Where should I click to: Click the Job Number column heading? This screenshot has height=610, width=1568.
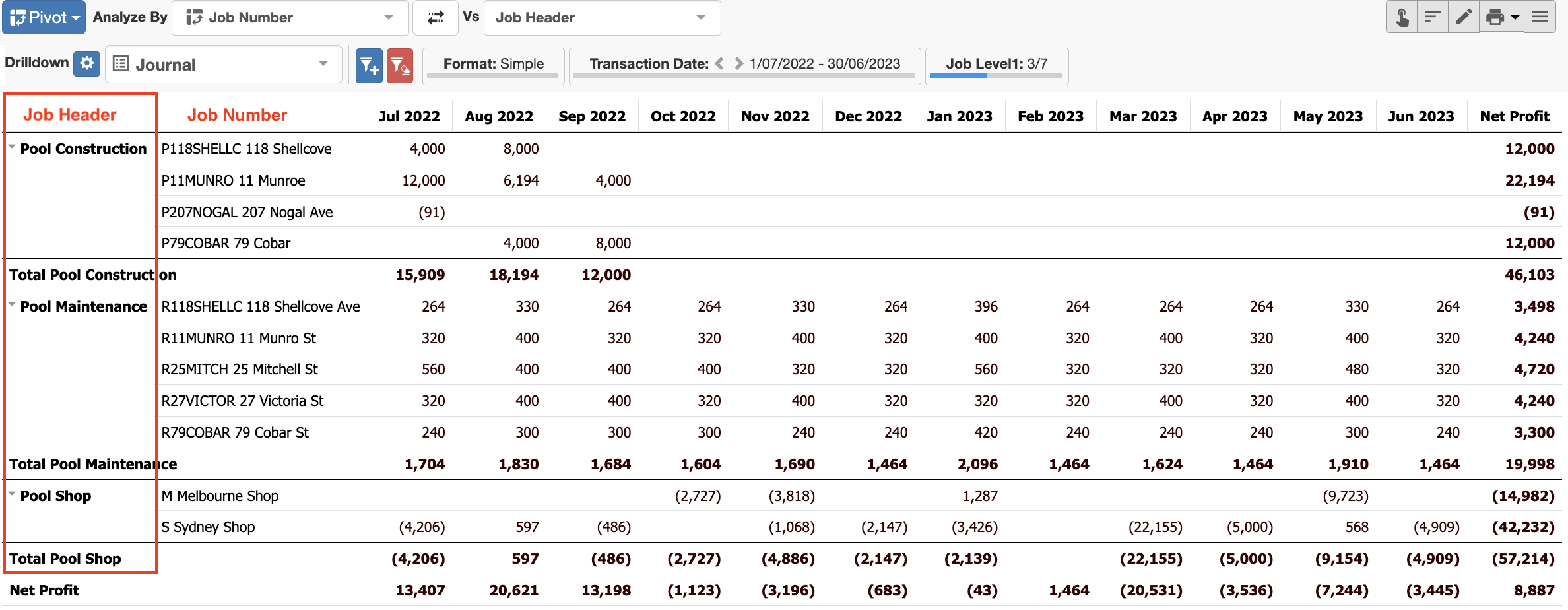pyautogui.click(x=237, y=115)
